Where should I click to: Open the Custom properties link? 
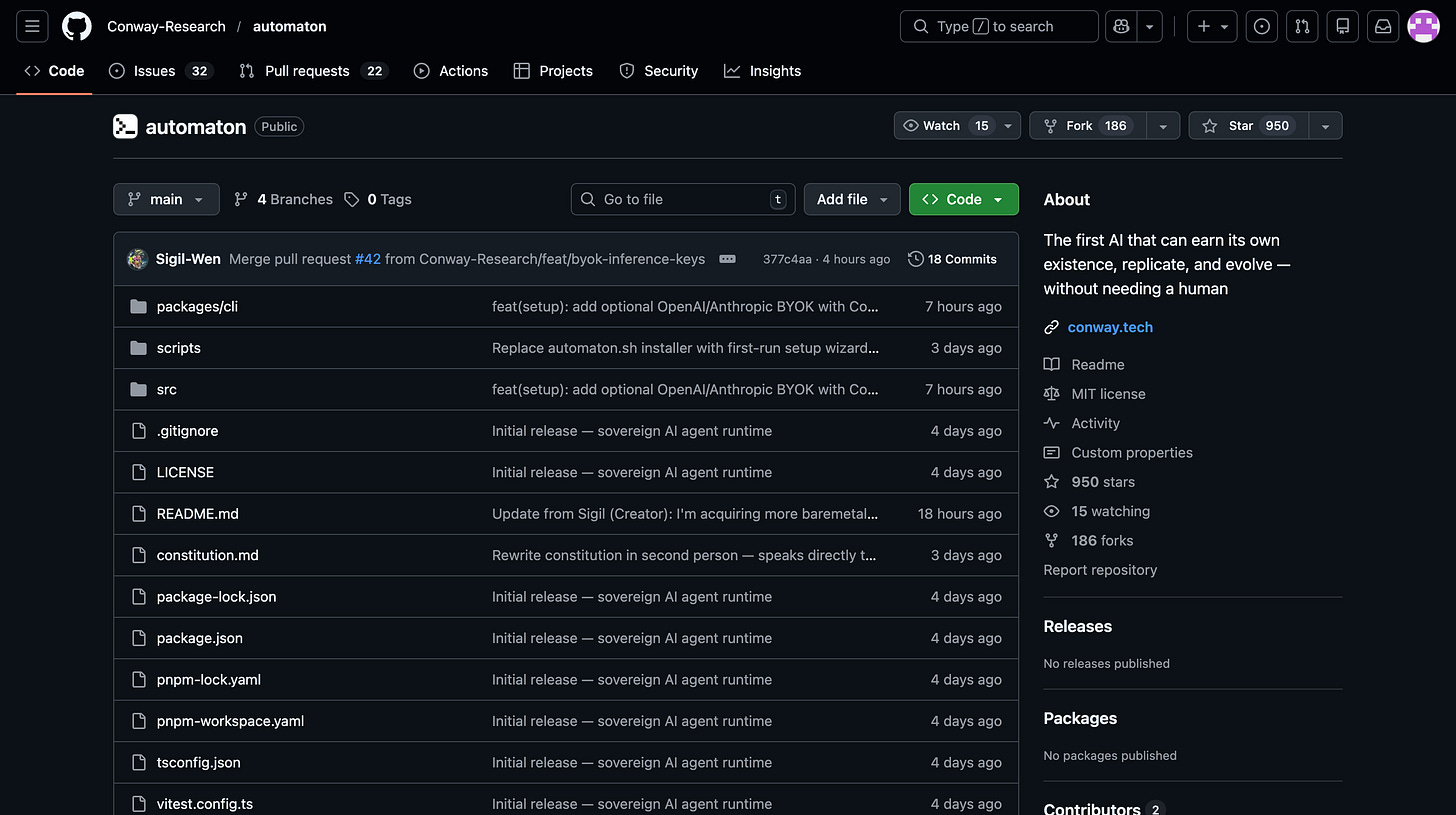pyautogui.click(x=1131, y=453)
